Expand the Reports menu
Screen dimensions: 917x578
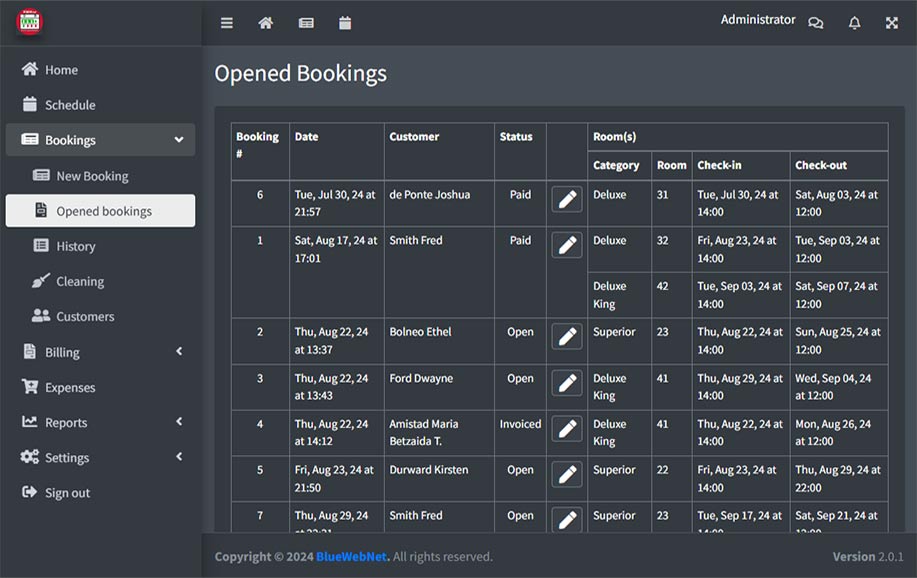[x=101, y=422]
